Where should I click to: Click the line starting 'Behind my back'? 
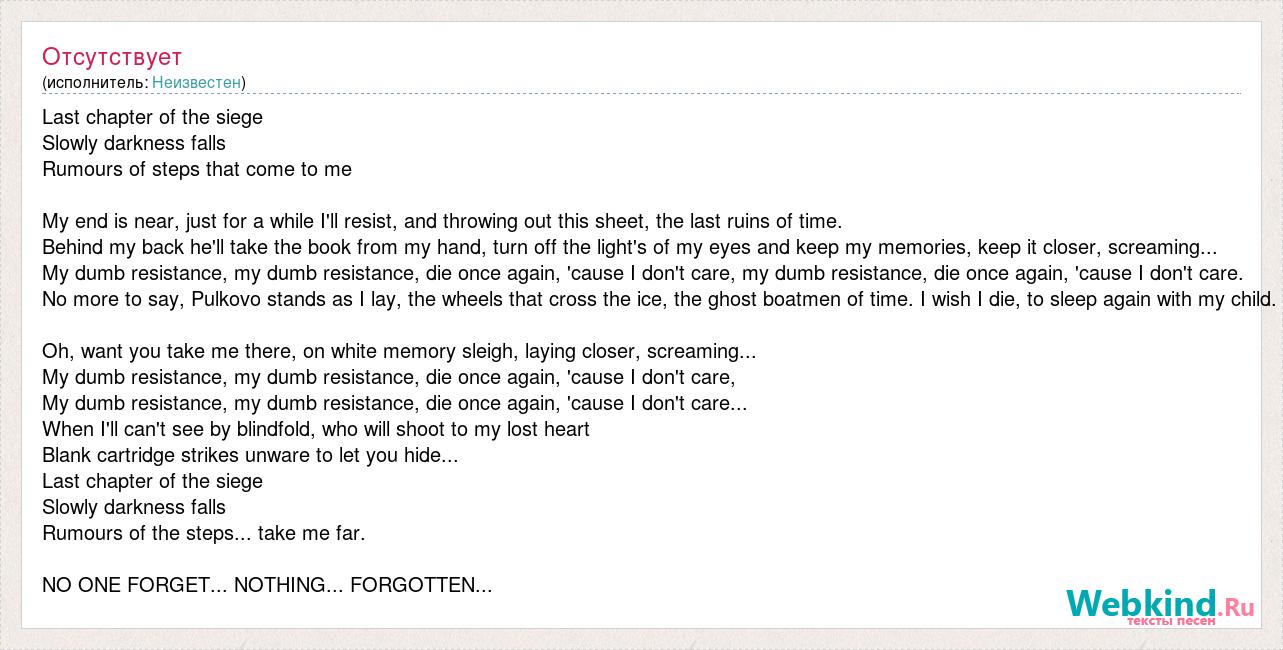[x=629, y=247]
